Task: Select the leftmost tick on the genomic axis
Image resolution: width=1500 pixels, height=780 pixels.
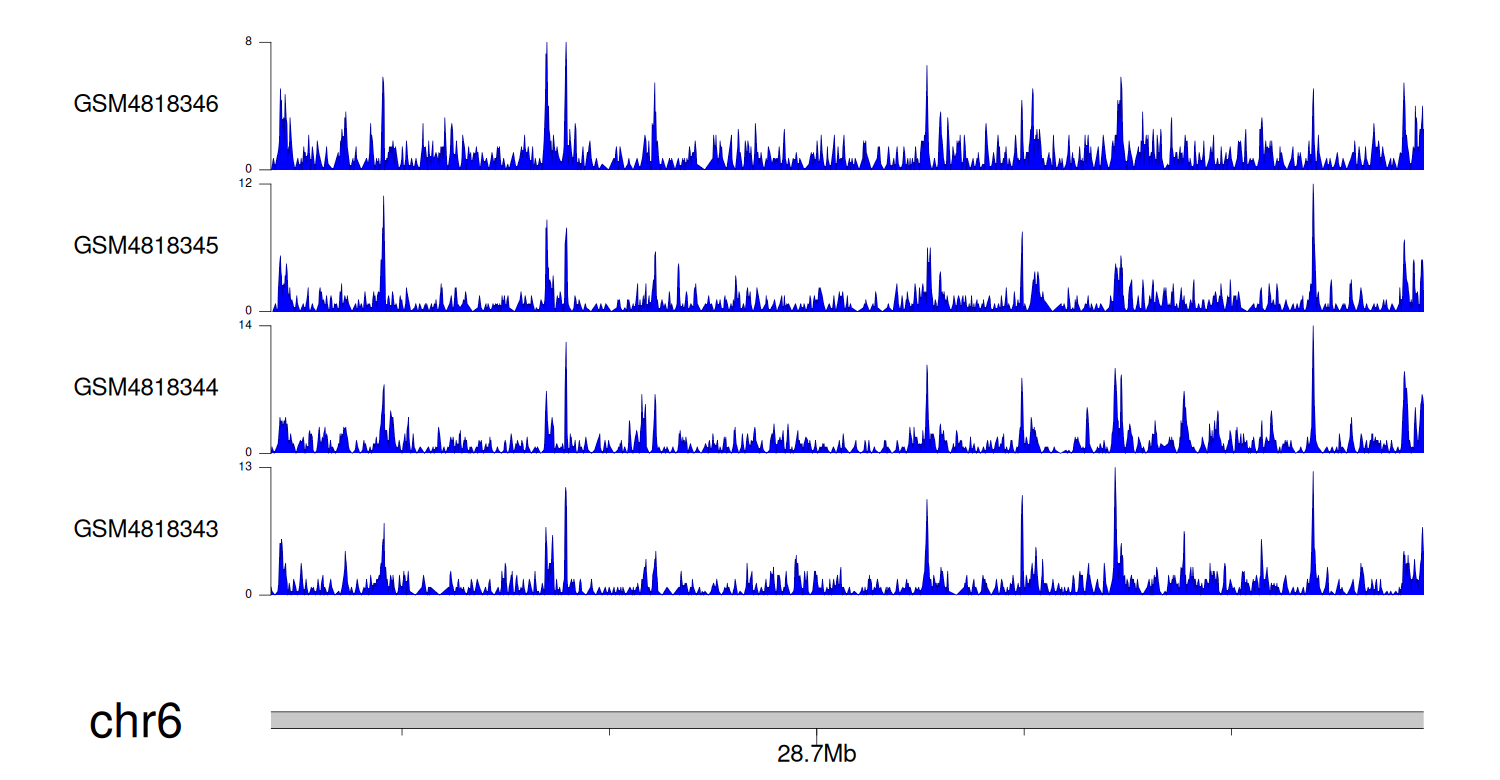Action: [x=402, y=733]
